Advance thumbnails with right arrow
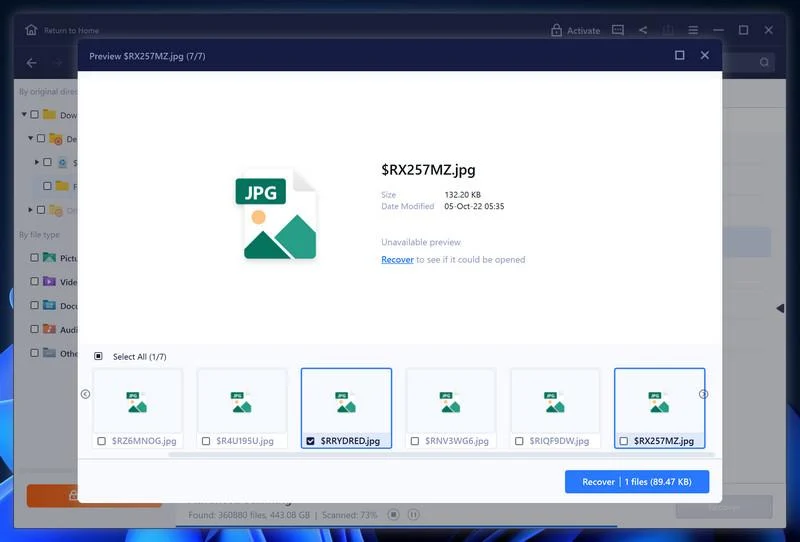 pyautogui.click(x=703, y=394)
